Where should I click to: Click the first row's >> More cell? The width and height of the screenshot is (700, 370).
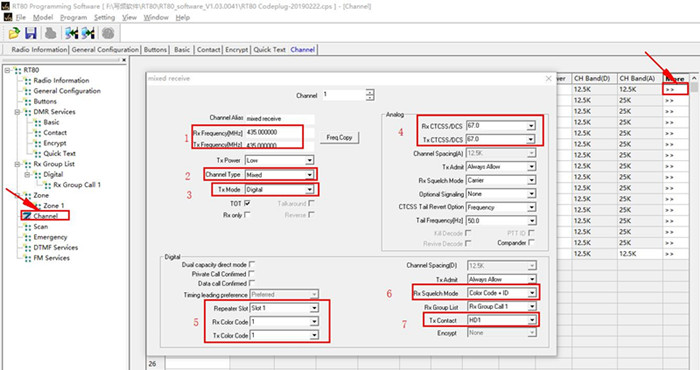(675, 89)
